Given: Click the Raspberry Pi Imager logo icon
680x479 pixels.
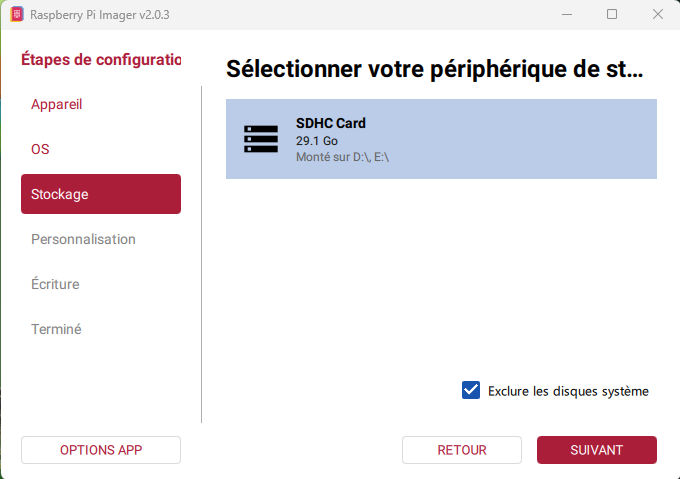Looking at the screenshot, I should [x=17, y=15].
